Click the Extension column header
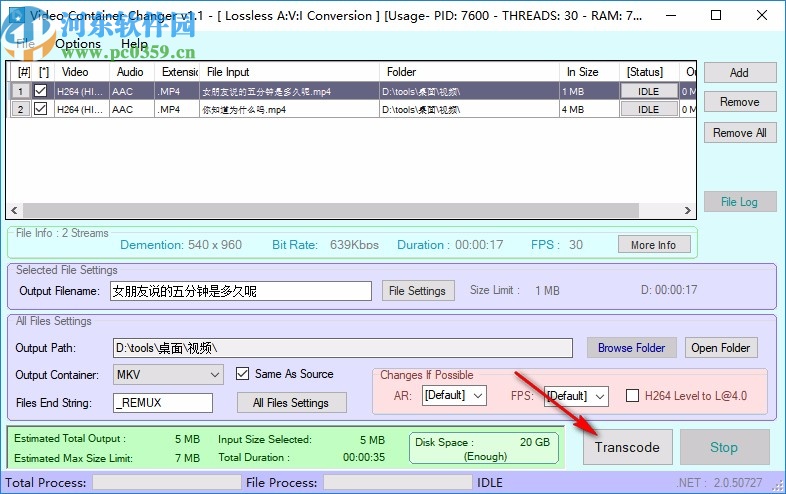786x494 pixels. (x=177, y=72)
